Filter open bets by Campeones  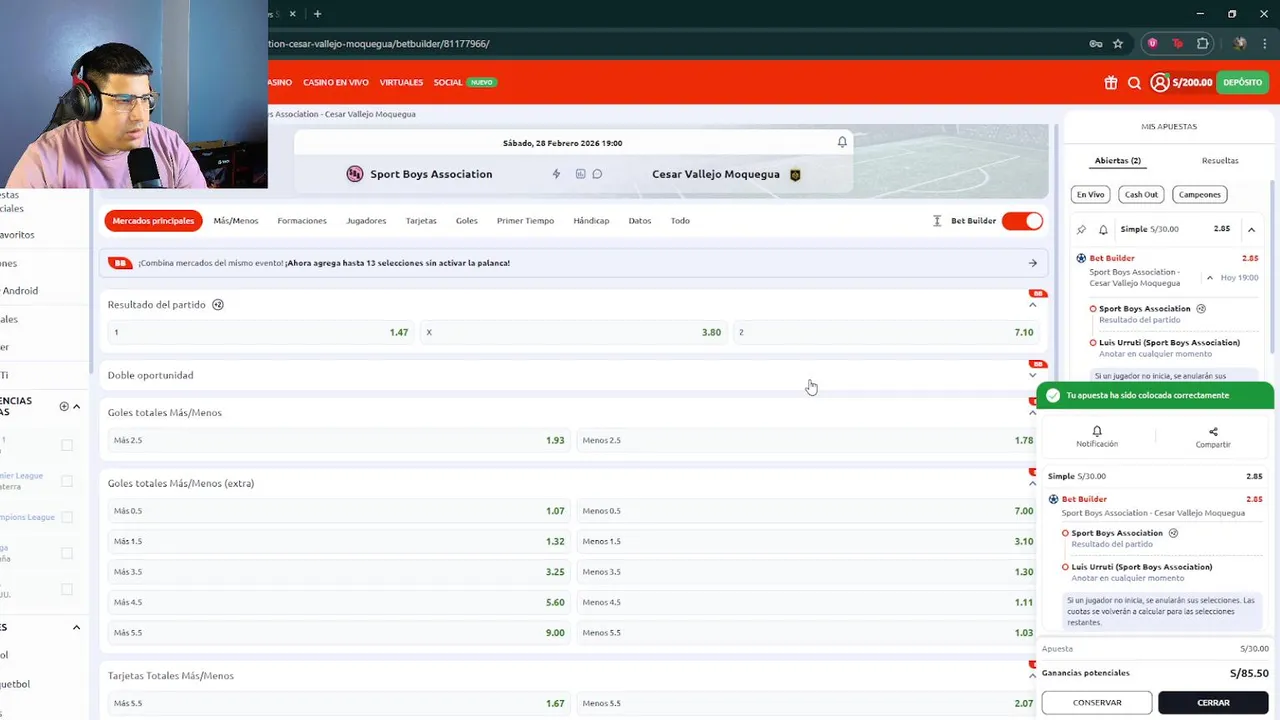[1199, 195]
